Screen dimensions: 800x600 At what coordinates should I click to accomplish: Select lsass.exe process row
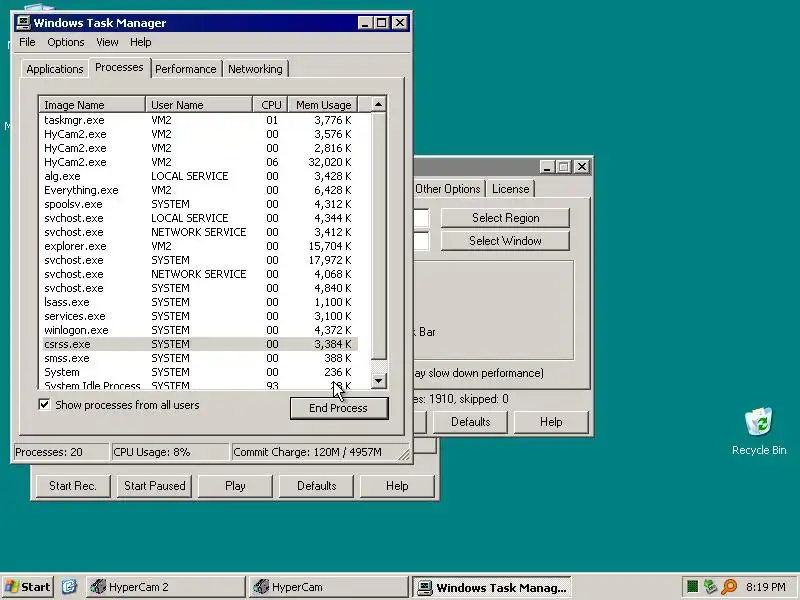(x=199, y=302)
